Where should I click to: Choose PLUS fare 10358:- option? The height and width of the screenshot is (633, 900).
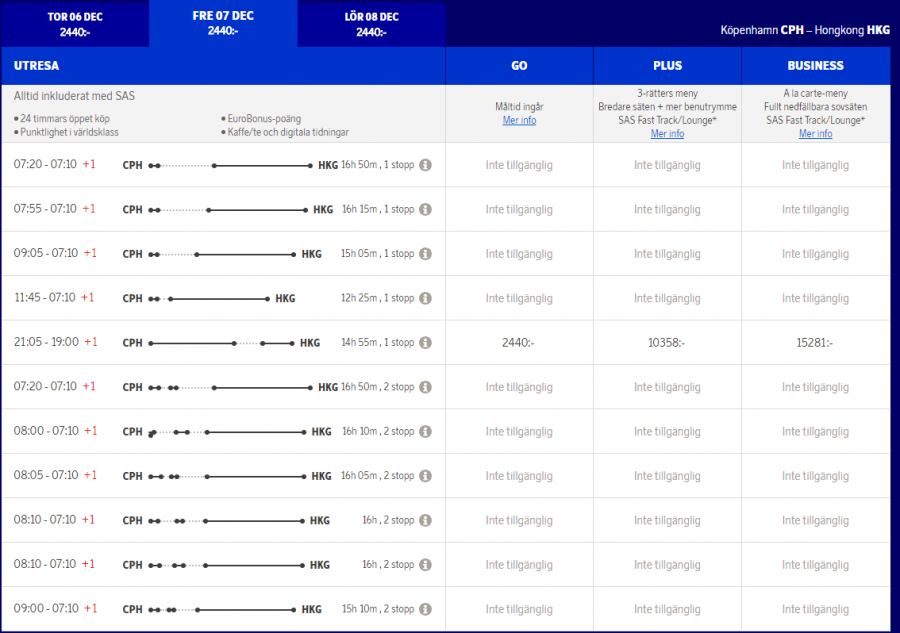(667, 343)
